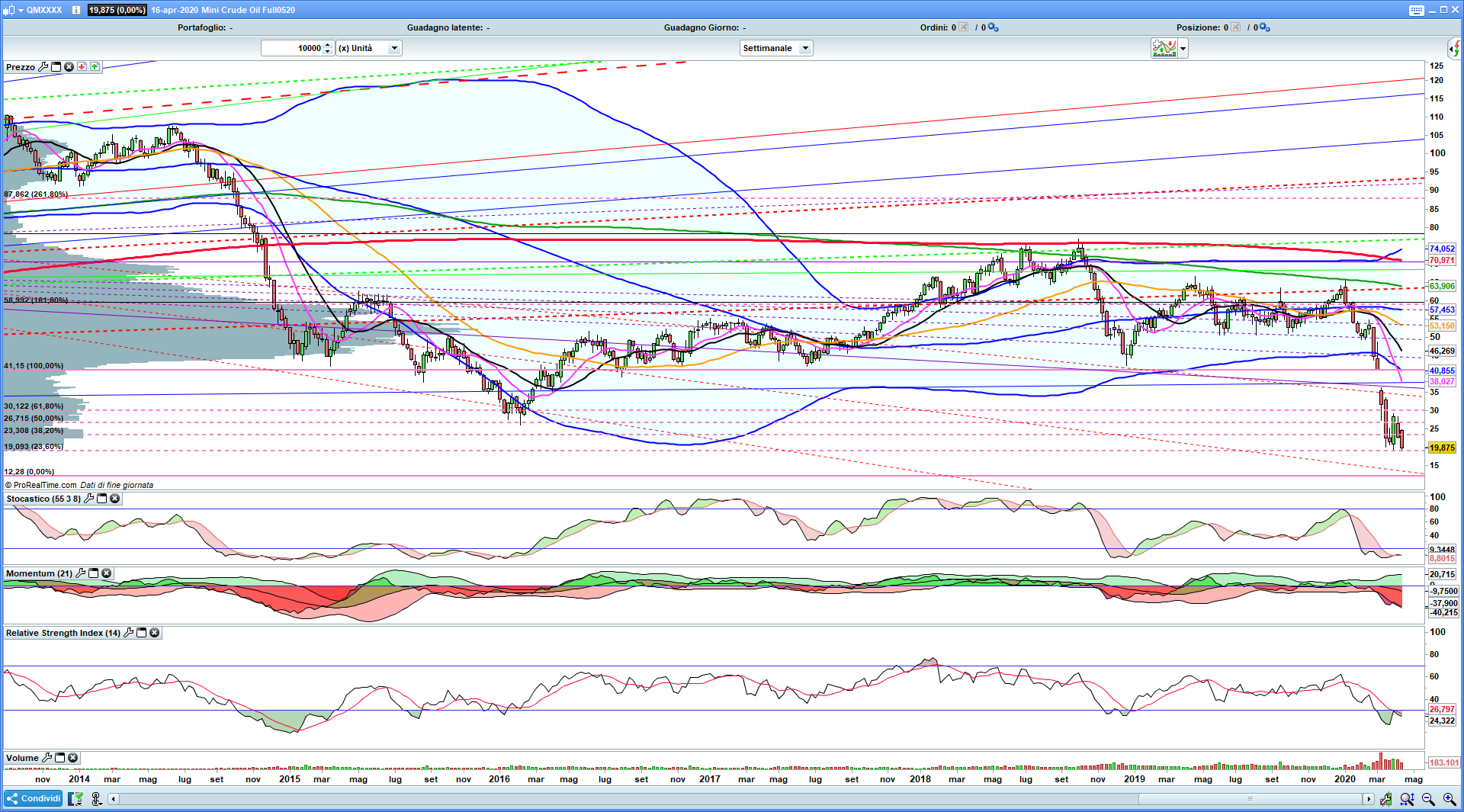Open chart style candlestick menu
This screenshot has width=1464, height=812.
coord(9,10)
